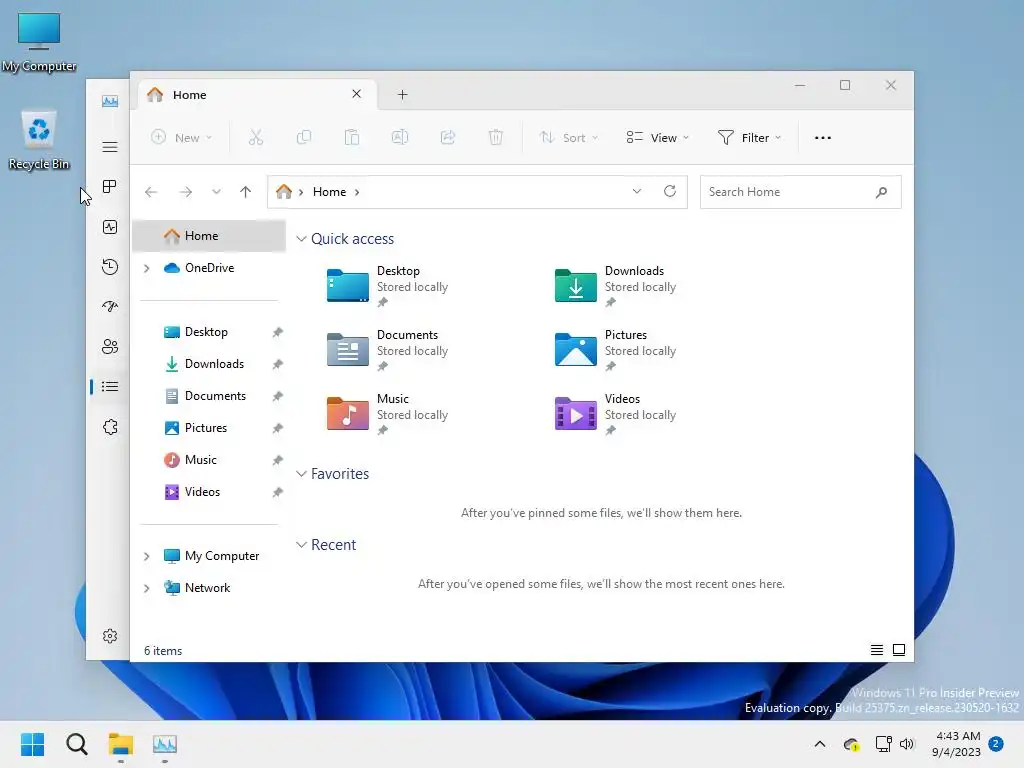This screenshot has width=1024, height=768.
Task: Click the Cut scissors icon in toolbar
Action: [x=255, y=138]
